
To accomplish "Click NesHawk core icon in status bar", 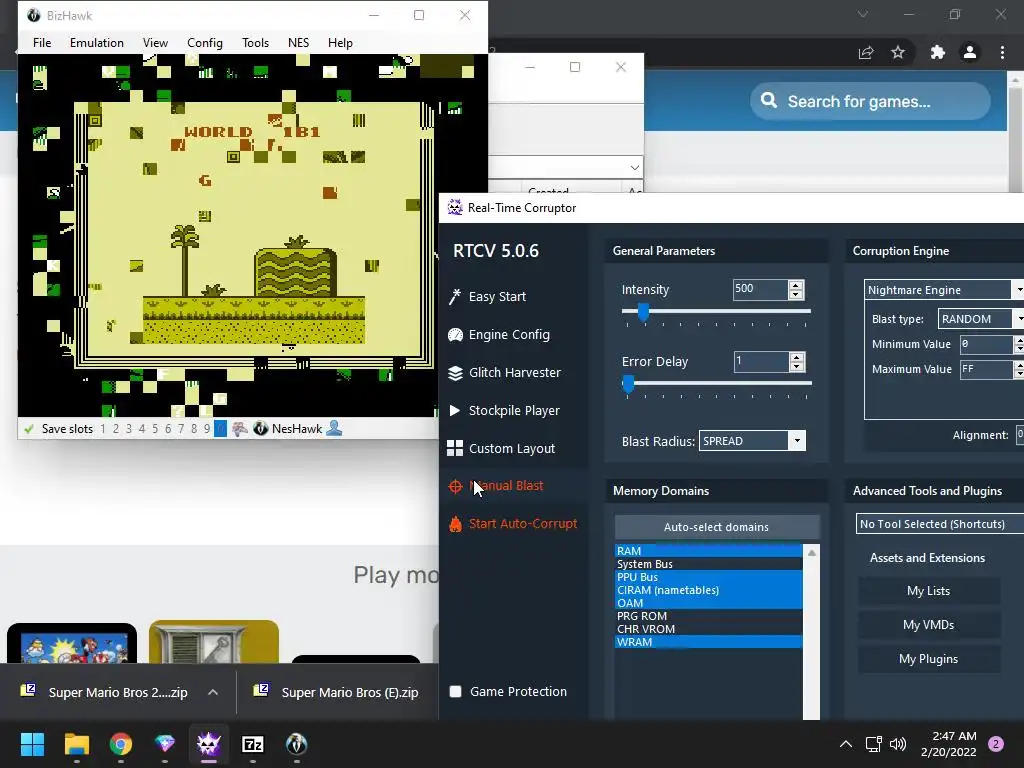I will 261,429.
